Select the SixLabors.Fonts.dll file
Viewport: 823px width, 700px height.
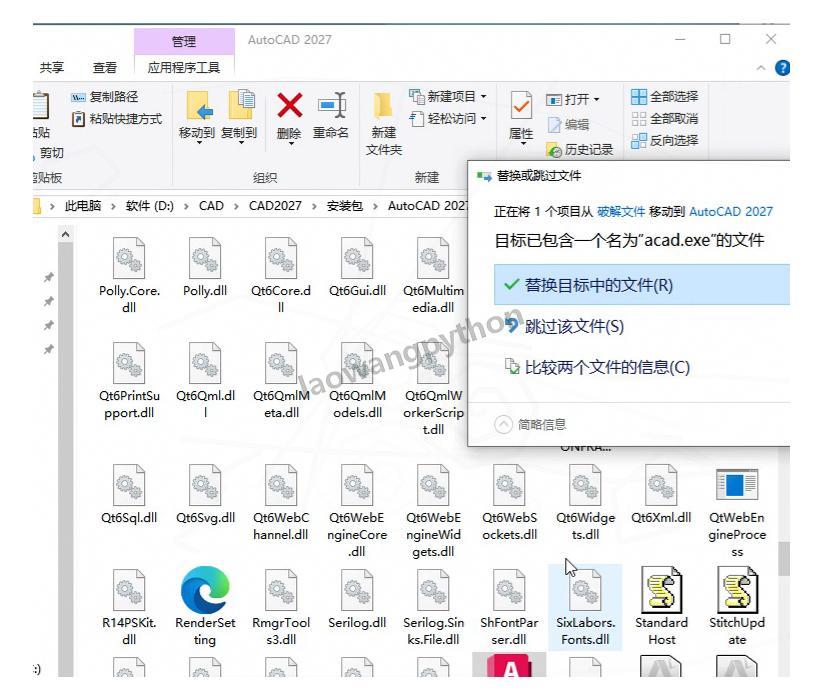click(585, 608)
